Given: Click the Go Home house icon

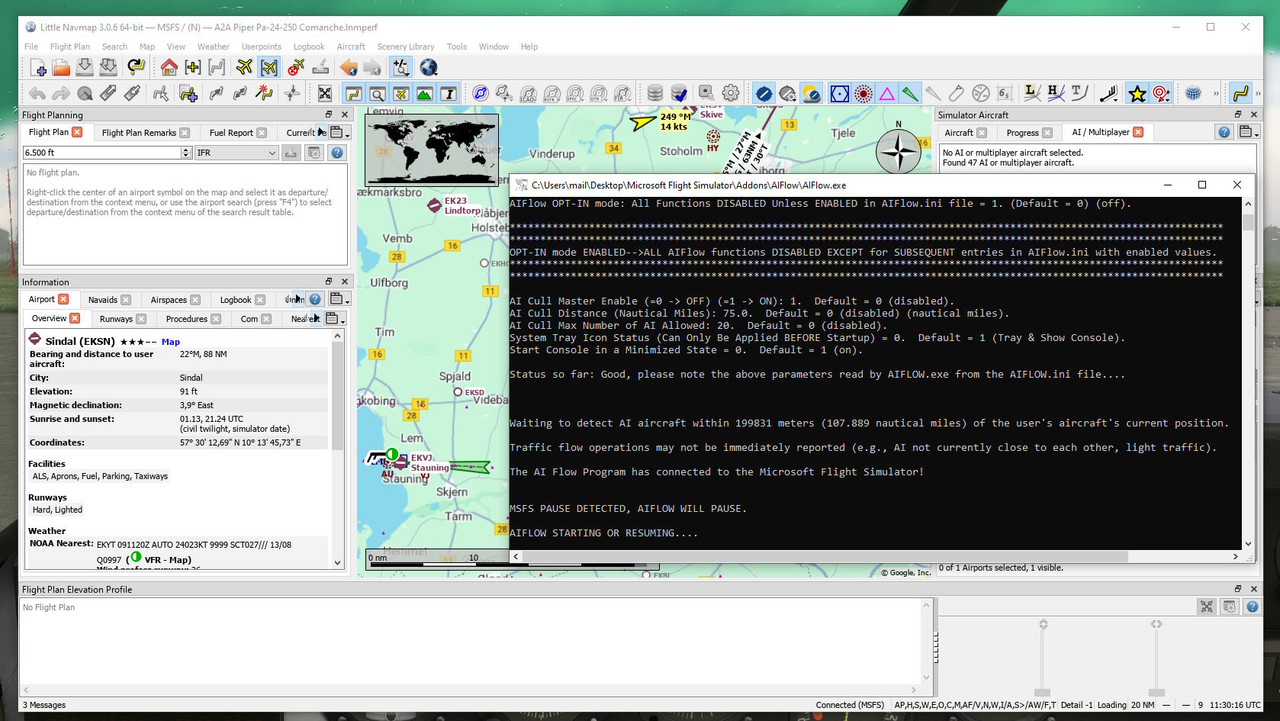Looking at the screenshot, I should point(169,67).
